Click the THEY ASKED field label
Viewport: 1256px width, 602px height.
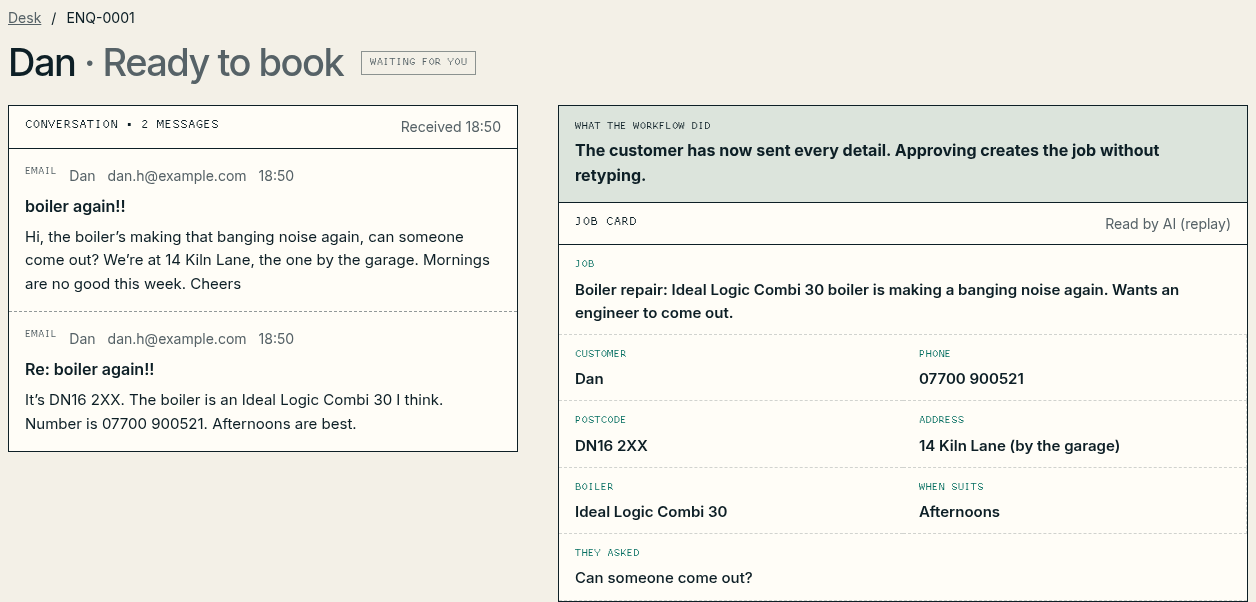(607, 553)
